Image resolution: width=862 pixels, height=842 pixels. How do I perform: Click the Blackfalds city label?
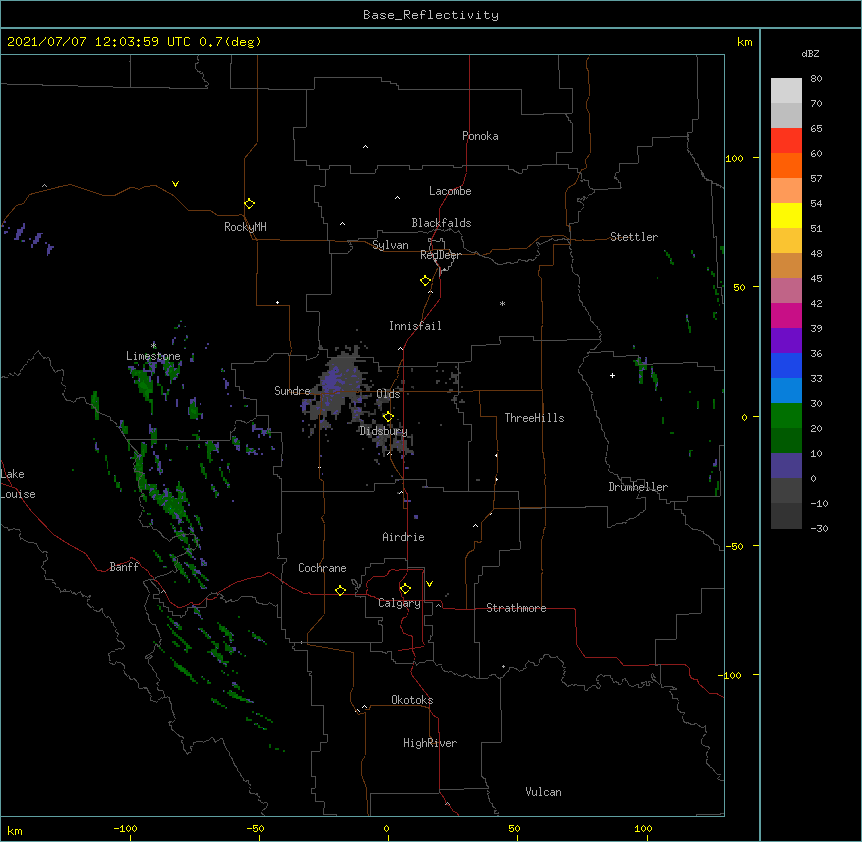pos(441,223)
